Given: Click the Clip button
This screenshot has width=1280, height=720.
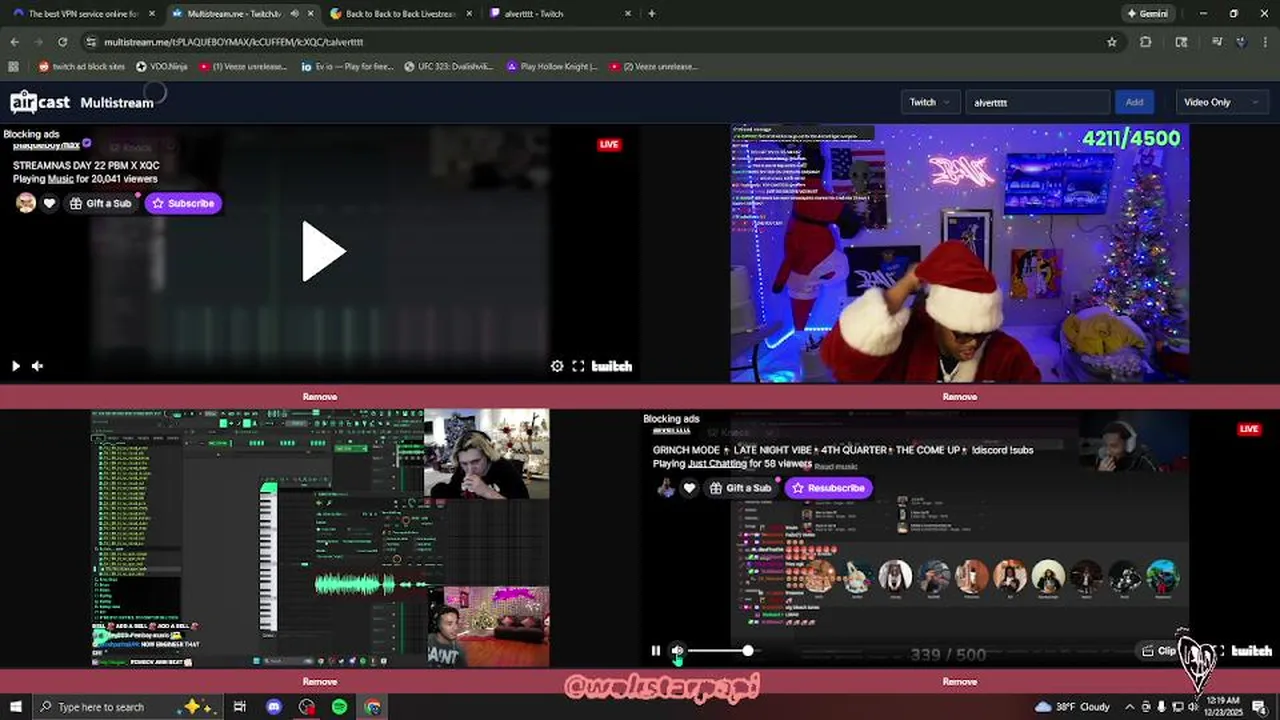Looking at the screenshot, I should 1160,651.
